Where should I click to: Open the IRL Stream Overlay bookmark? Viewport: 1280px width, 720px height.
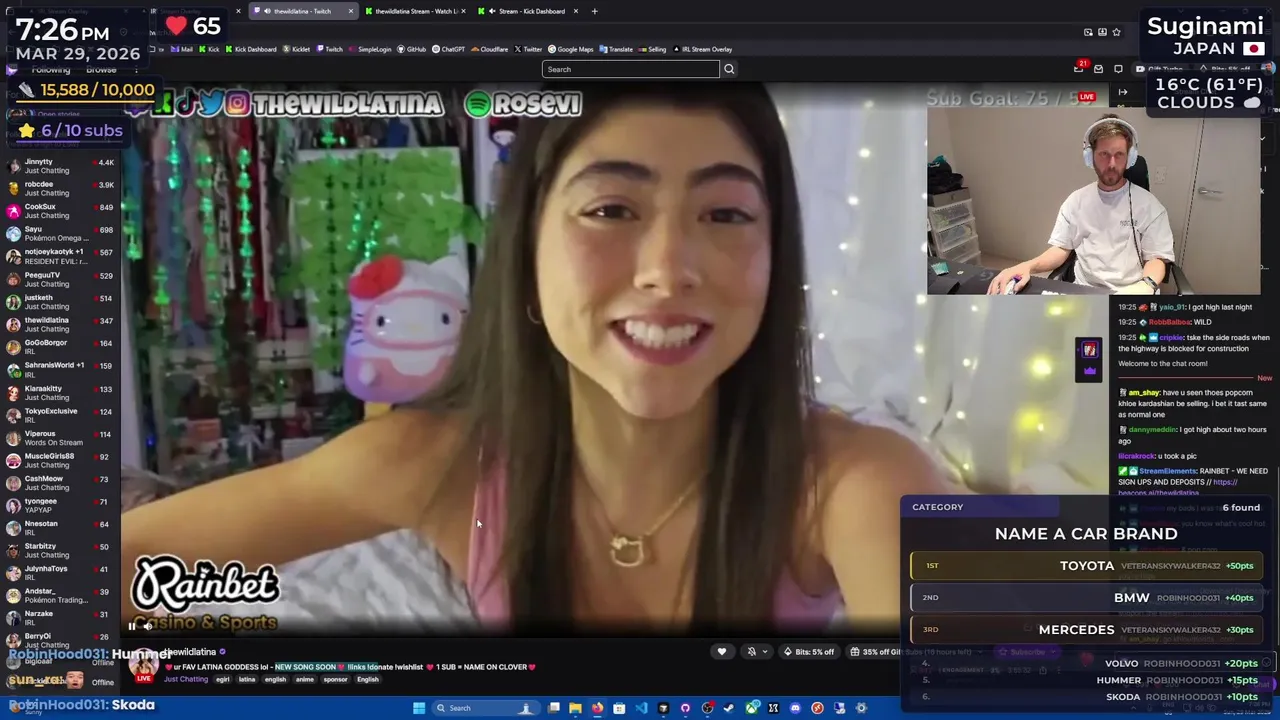(x=702, y=49)
